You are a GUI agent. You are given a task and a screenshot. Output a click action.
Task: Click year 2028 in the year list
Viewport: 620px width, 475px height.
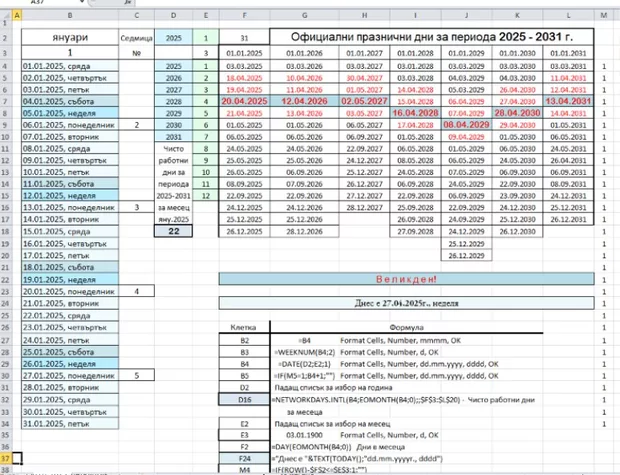tap(172, 102)
